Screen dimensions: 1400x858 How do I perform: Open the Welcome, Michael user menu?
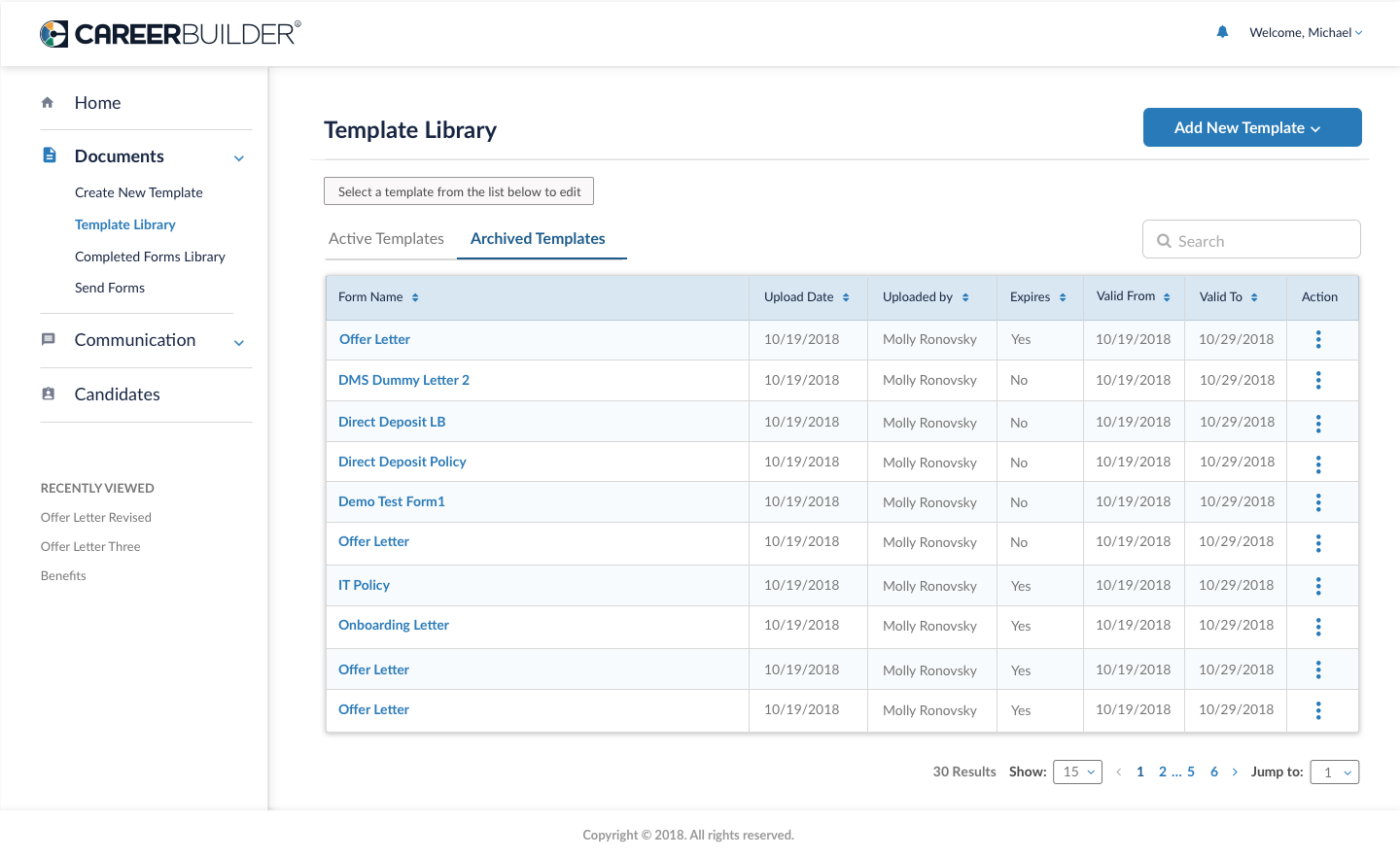coord(1306,32)
